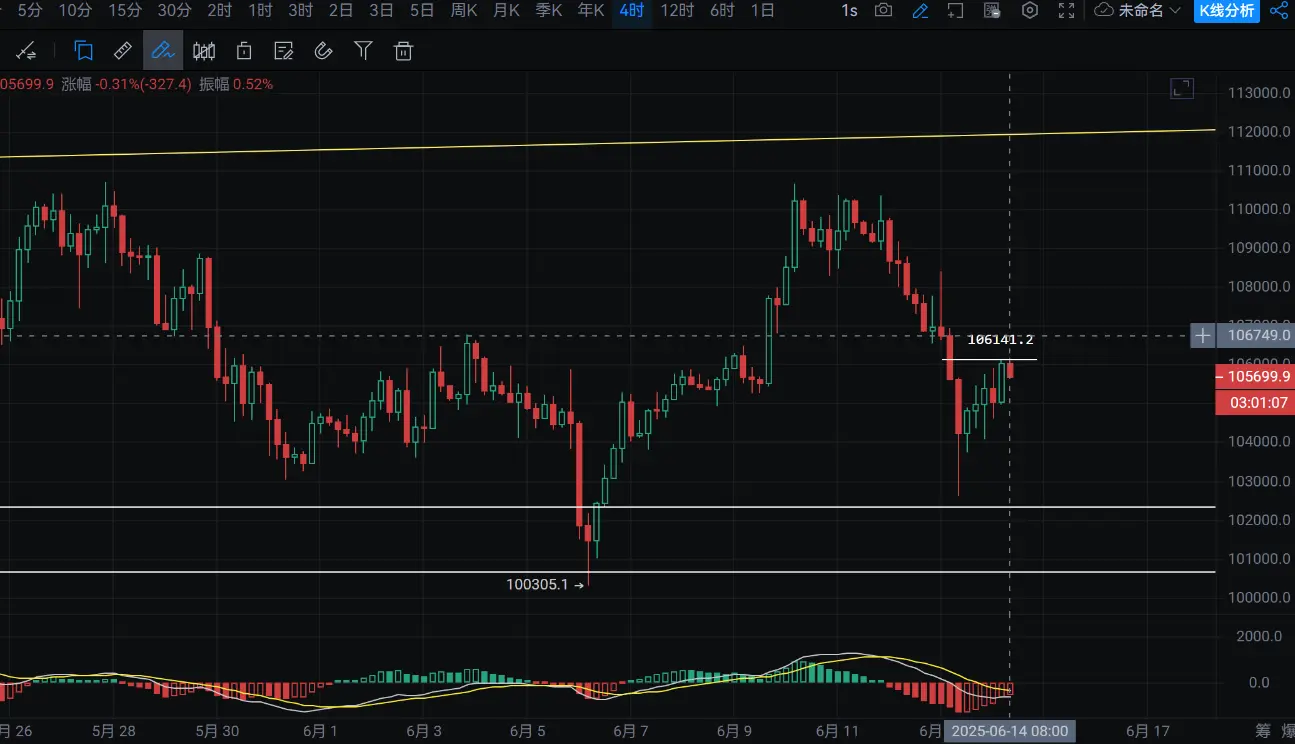
Task: Click the chart maximize corner icon
Action: tap(1182, 88)
